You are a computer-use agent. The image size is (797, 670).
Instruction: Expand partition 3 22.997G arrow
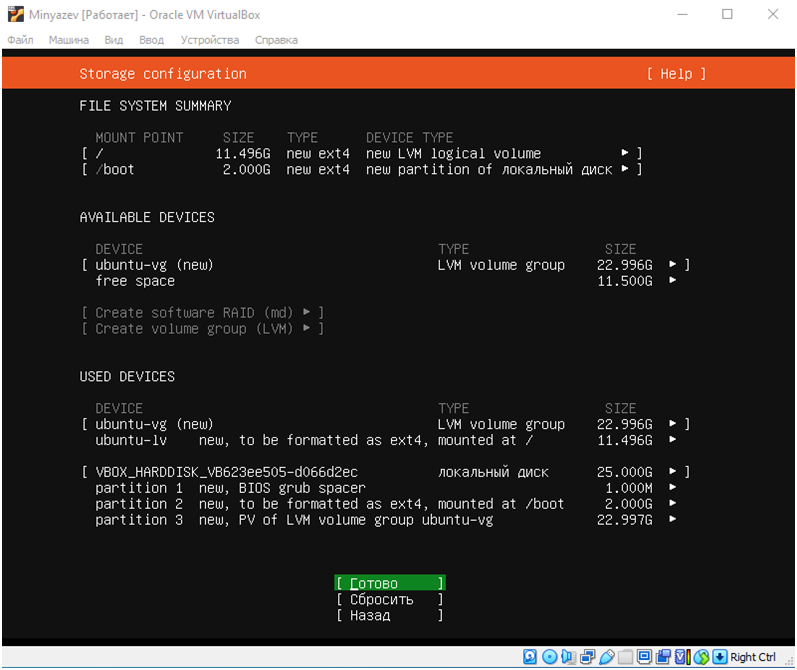672,520
